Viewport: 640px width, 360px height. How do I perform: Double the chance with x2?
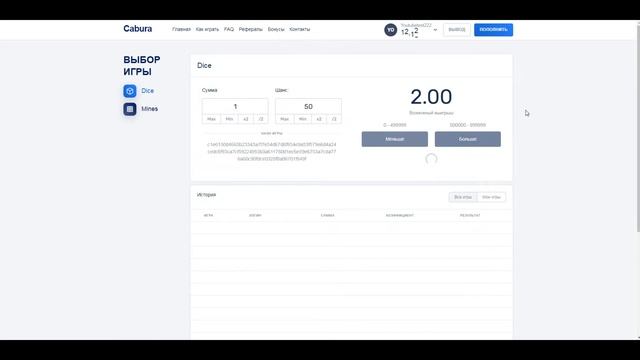tap(319, 119)
